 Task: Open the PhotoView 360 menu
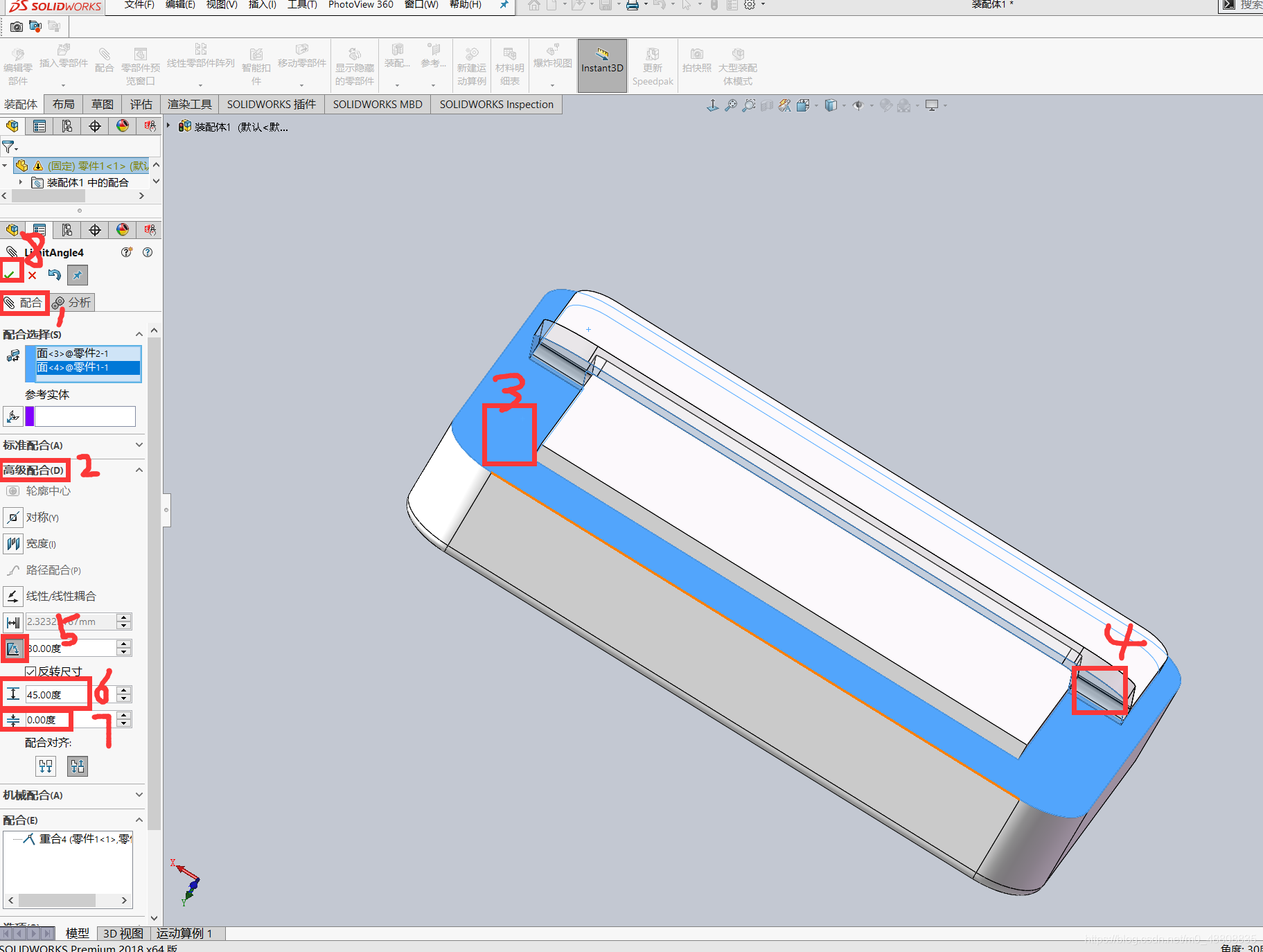click(x=360, y=5)
